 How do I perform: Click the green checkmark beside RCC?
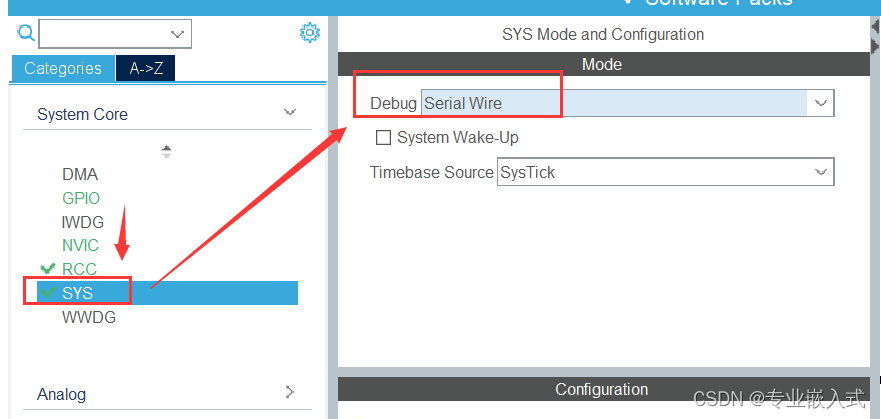pyautogui.click(x=49, y=268)
